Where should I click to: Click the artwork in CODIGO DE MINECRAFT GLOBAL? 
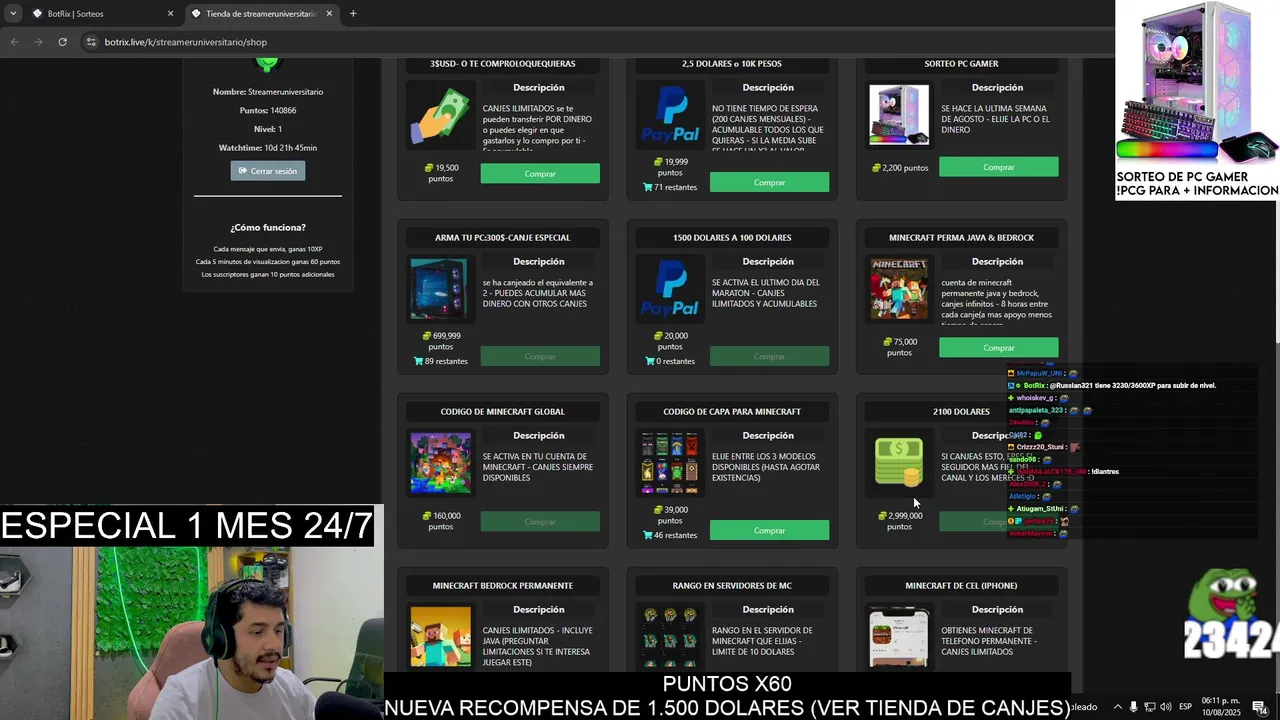pyautogui.click(x=440, y=464)
